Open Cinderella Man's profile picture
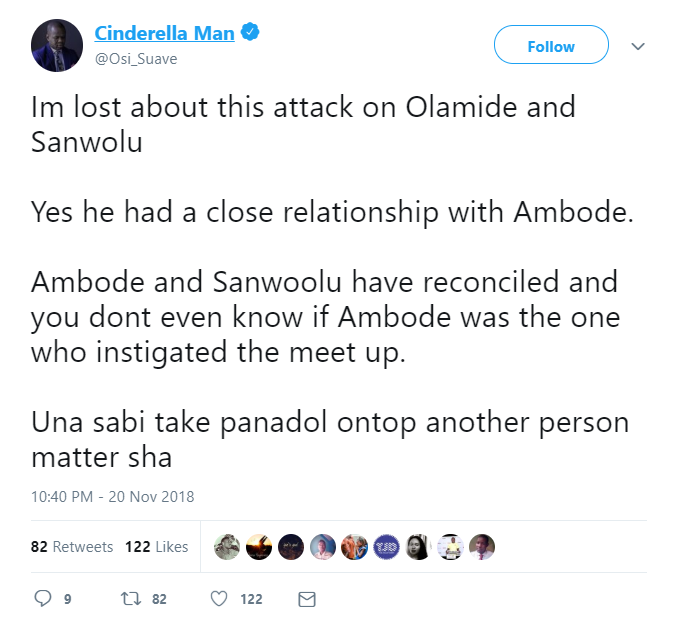Screen dimensions: 681x620 point(57,45)
